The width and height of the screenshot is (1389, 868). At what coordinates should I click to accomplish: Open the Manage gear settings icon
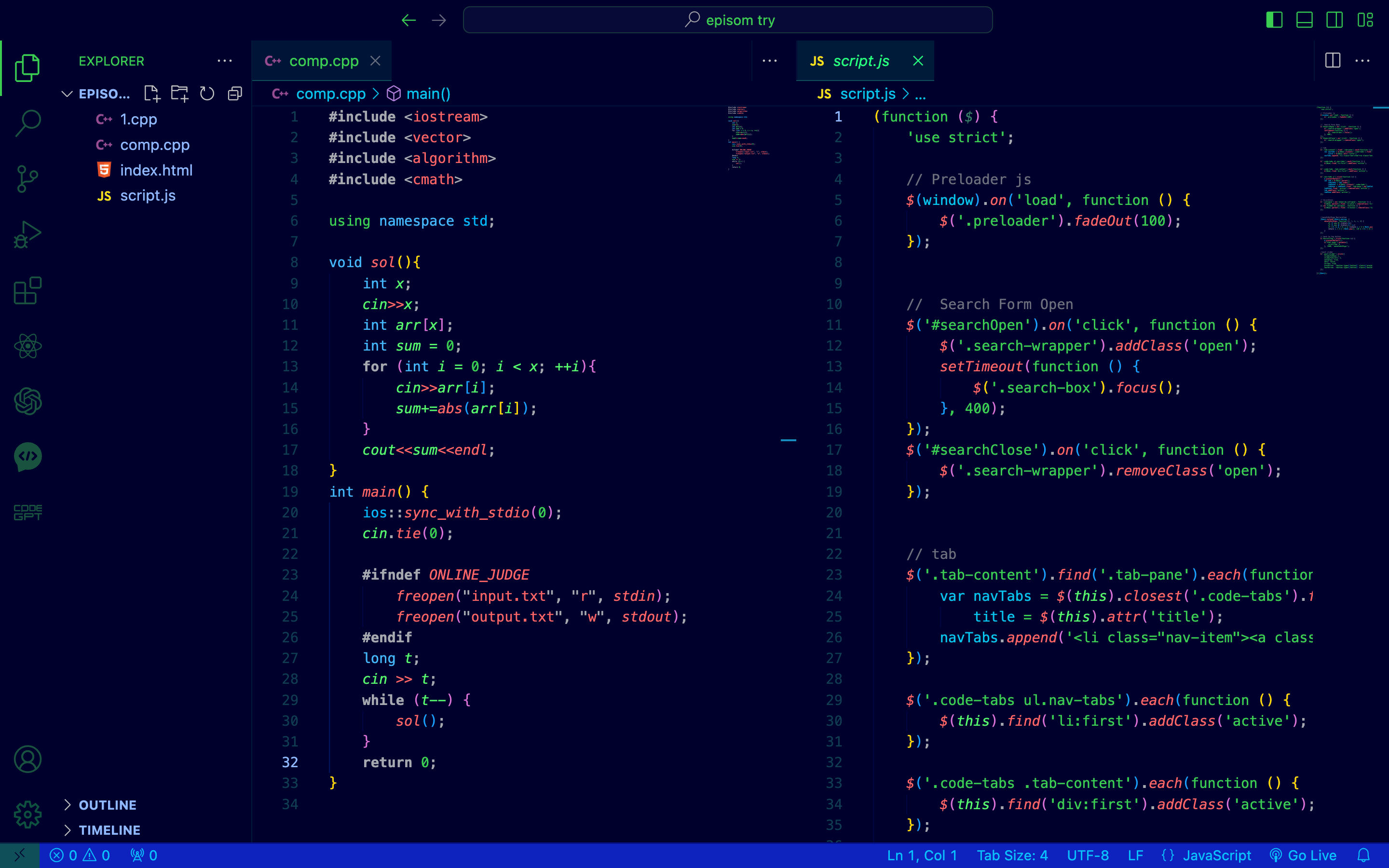27,814
